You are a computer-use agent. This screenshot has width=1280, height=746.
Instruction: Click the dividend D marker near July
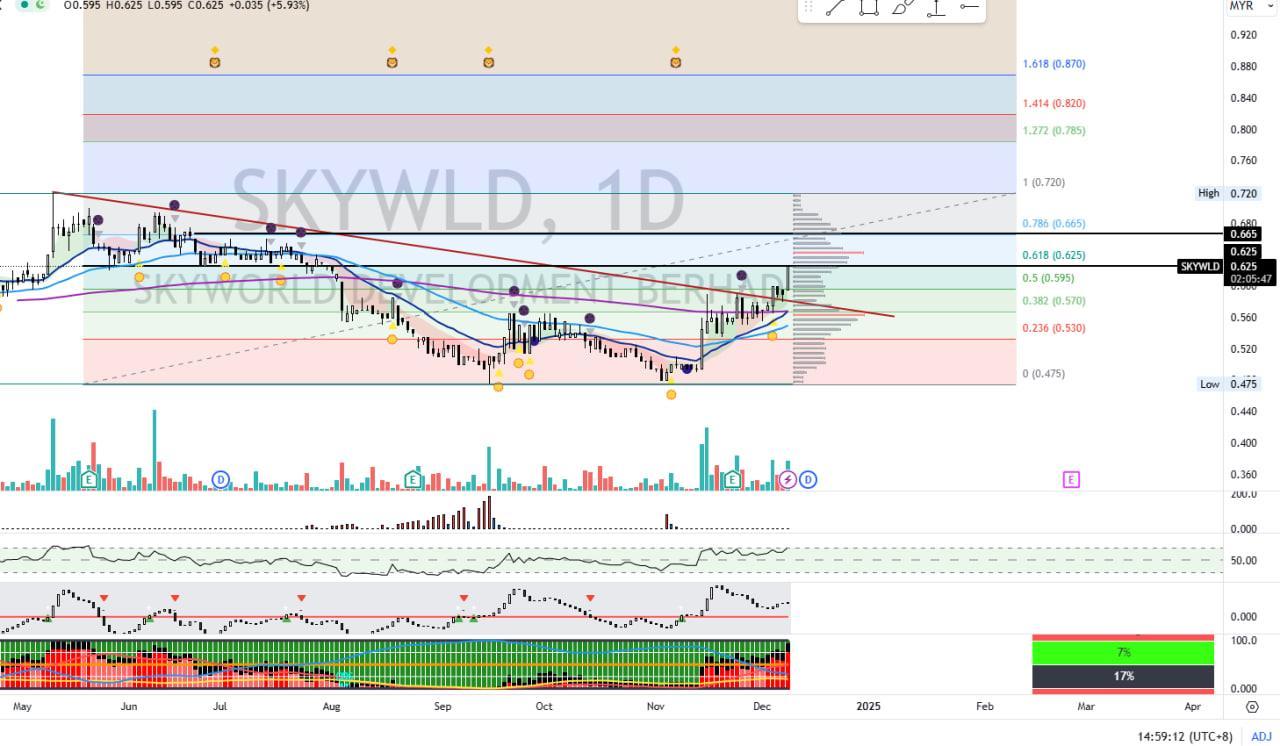221,480
